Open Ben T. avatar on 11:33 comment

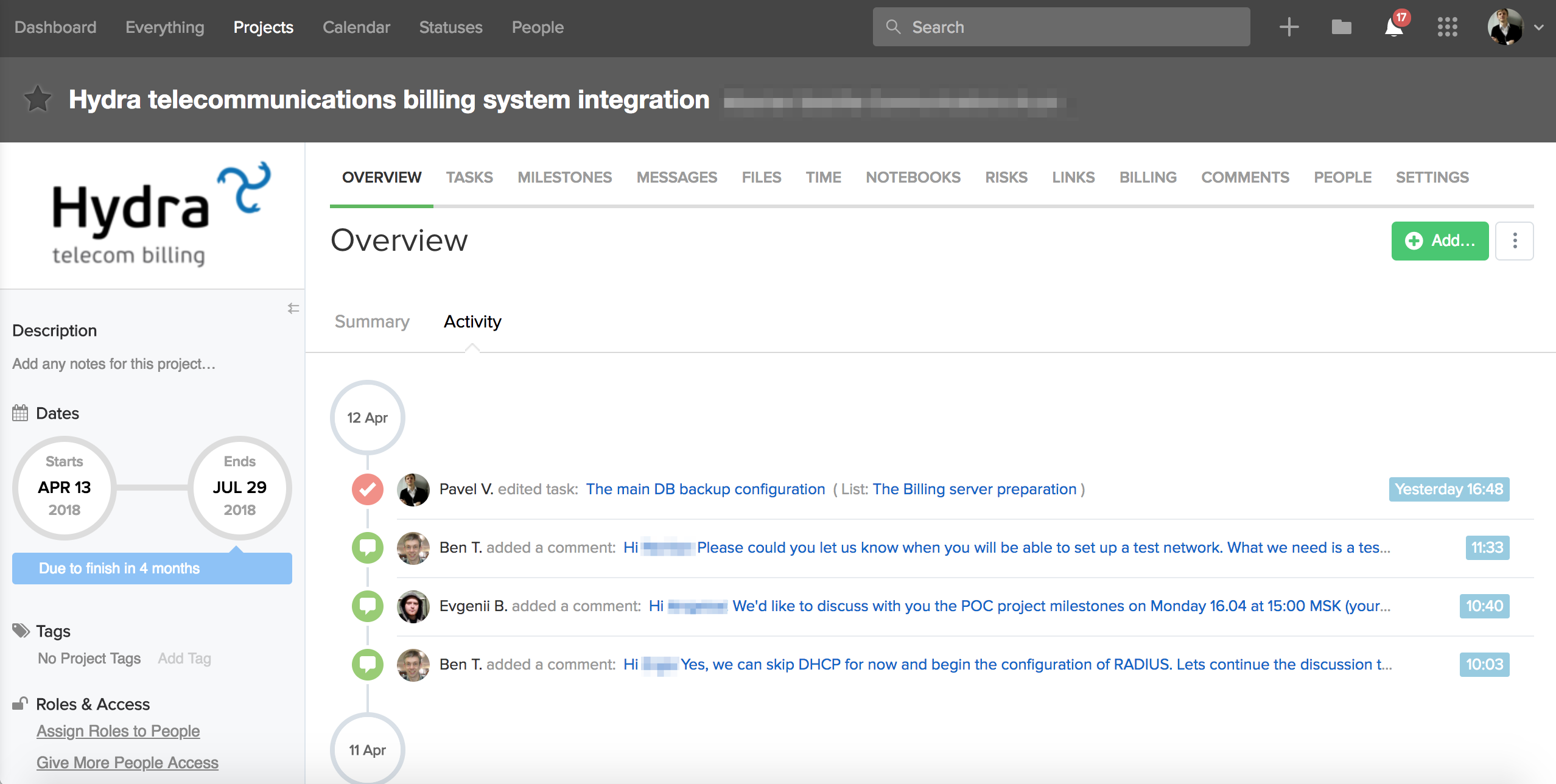[413, 548]
